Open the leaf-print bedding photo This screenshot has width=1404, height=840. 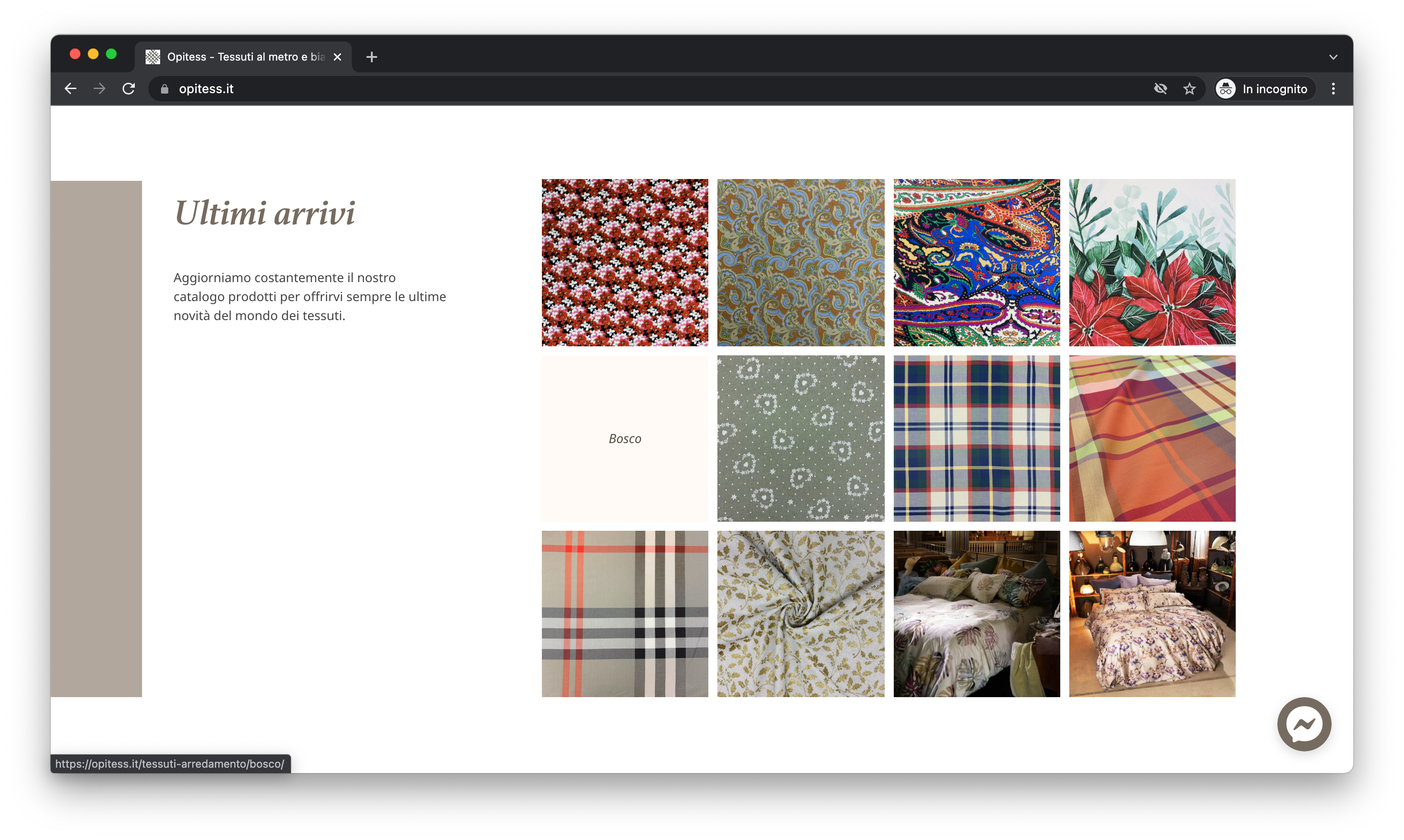(x=977, y=613)
